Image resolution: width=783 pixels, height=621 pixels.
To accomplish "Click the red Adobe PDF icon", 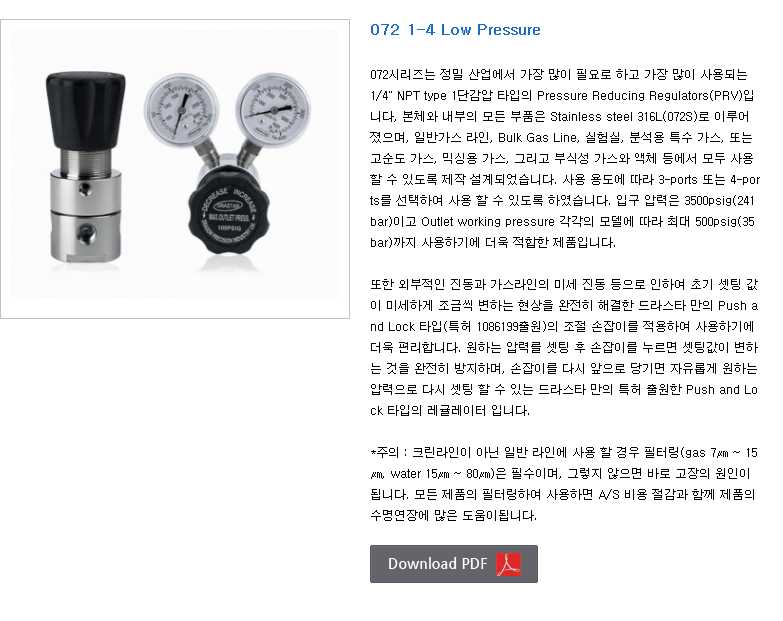I will click(508, 564).
